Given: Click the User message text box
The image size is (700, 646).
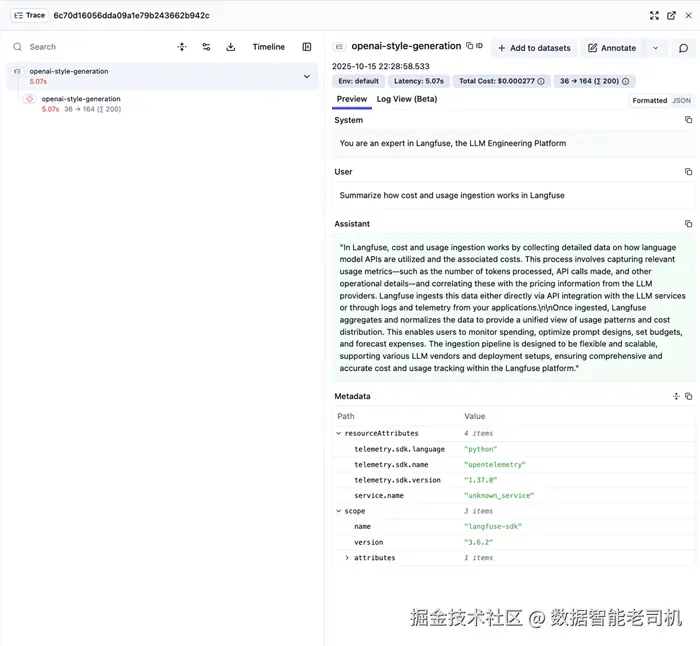Looking at the screenshot, I should 513,195.
